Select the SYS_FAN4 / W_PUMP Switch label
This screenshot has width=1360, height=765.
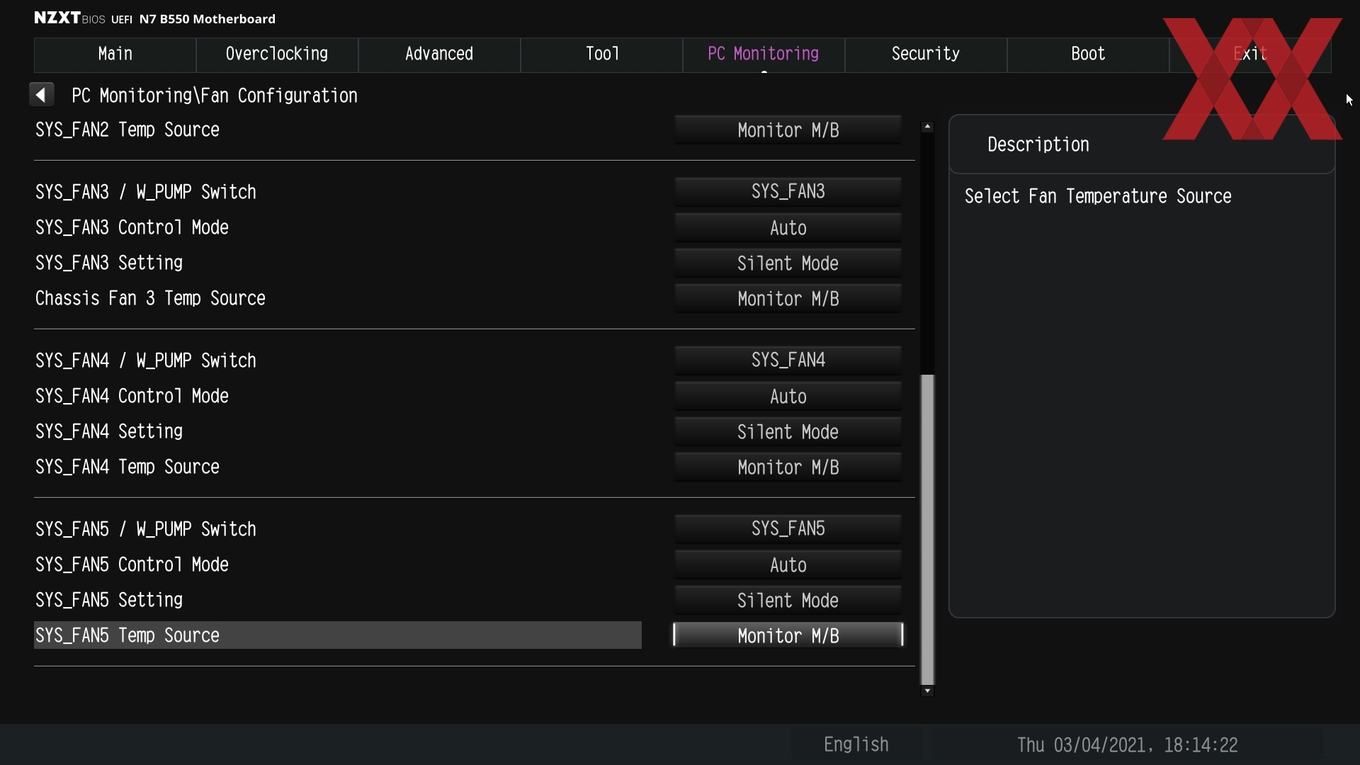click(146, 360)
